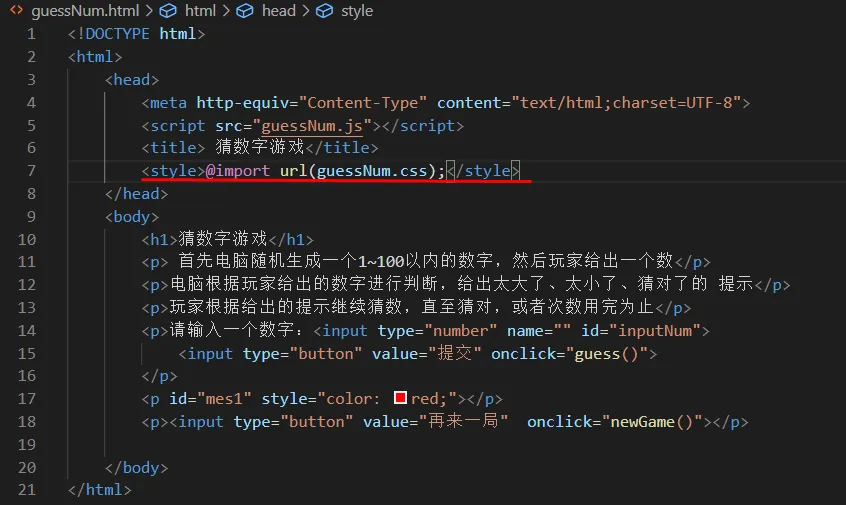846x505 pixels.
Task: Open the red color swatch picker
Action: coord(400,399)
